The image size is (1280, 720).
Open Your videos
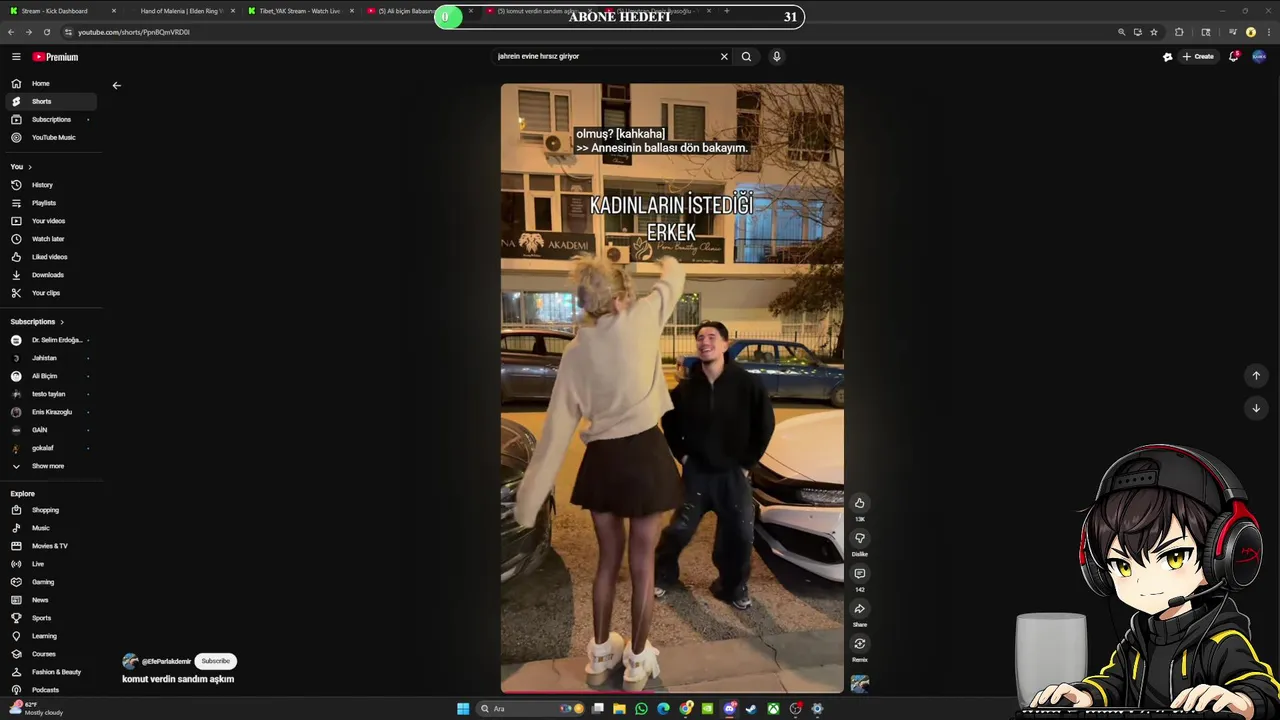point(50,221)
